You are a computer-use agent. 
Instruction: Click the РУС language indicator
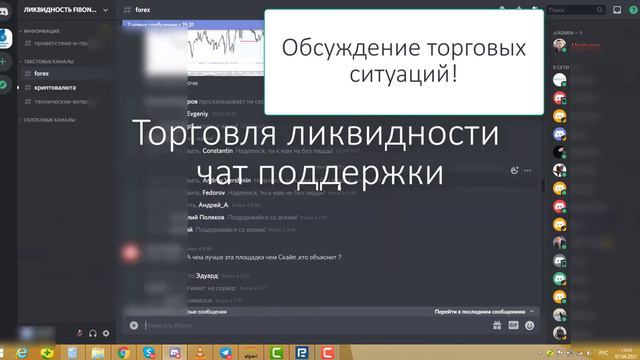[603, 353]
